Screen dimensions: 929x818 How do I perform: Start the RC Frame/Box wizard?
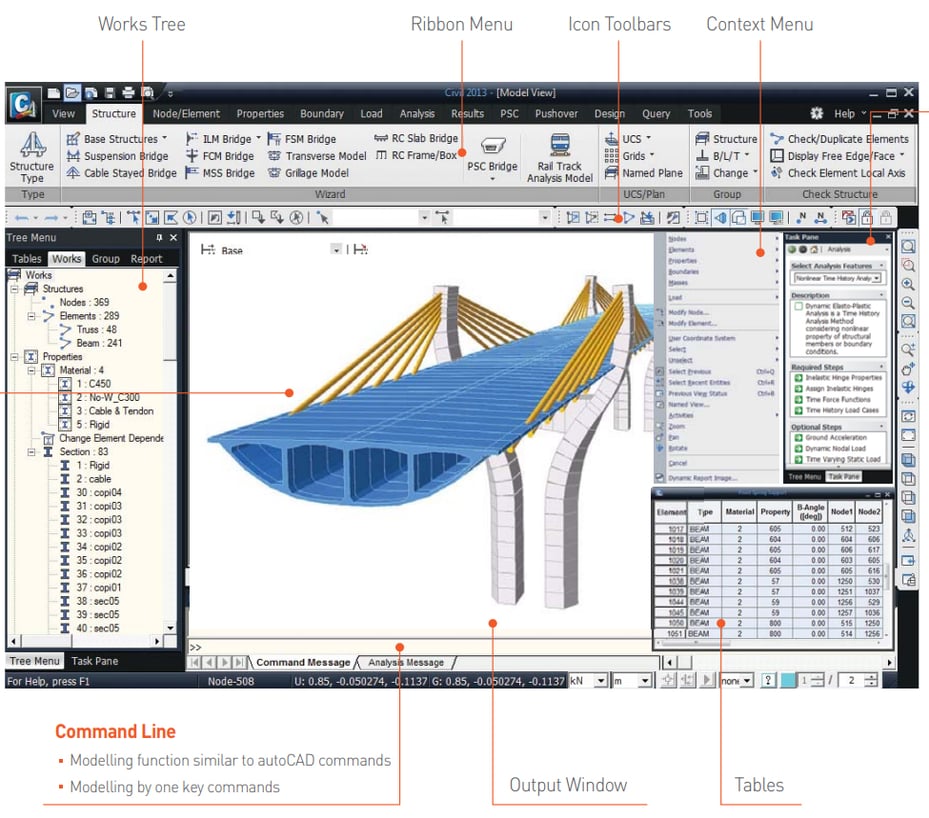417,155
